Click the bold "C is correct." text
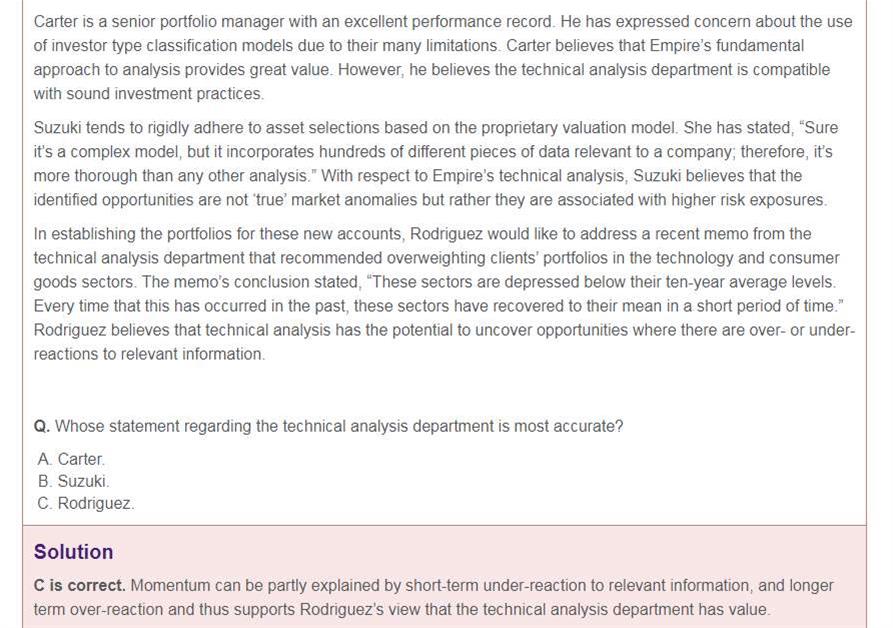Viewport: 893px width, 628px height. 80,585
